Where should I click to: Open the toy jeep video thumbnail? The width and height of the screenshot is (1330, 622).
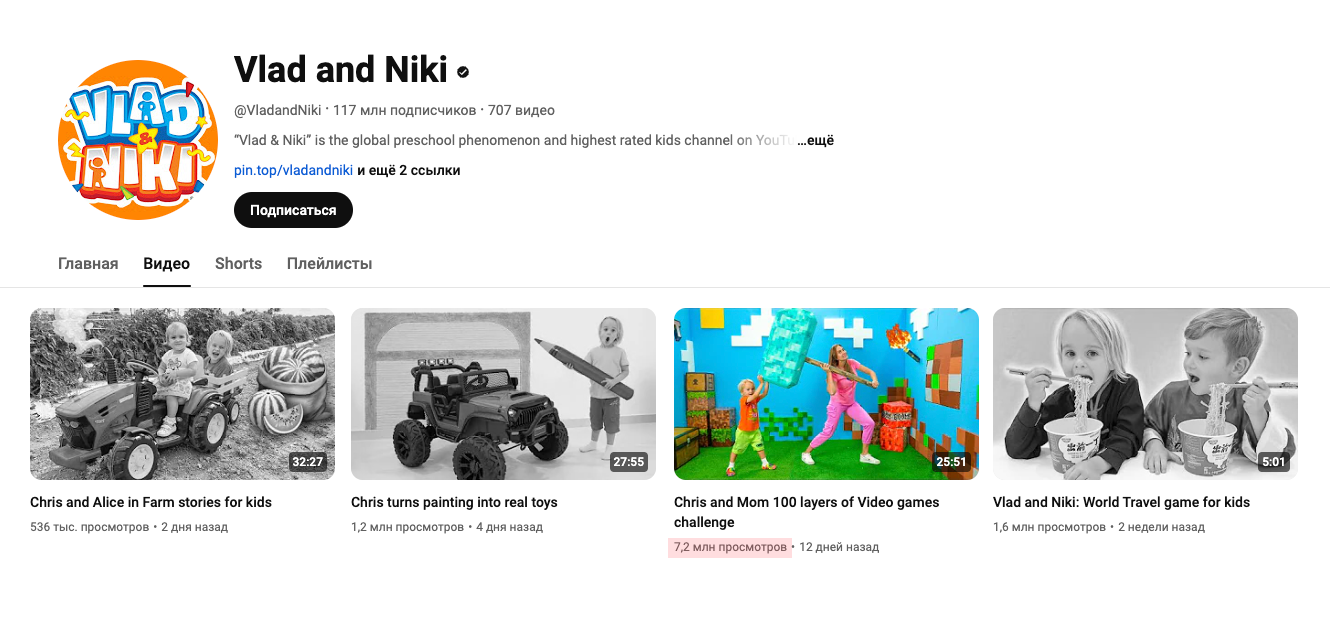pyautogui.click(x=503, y=394)
